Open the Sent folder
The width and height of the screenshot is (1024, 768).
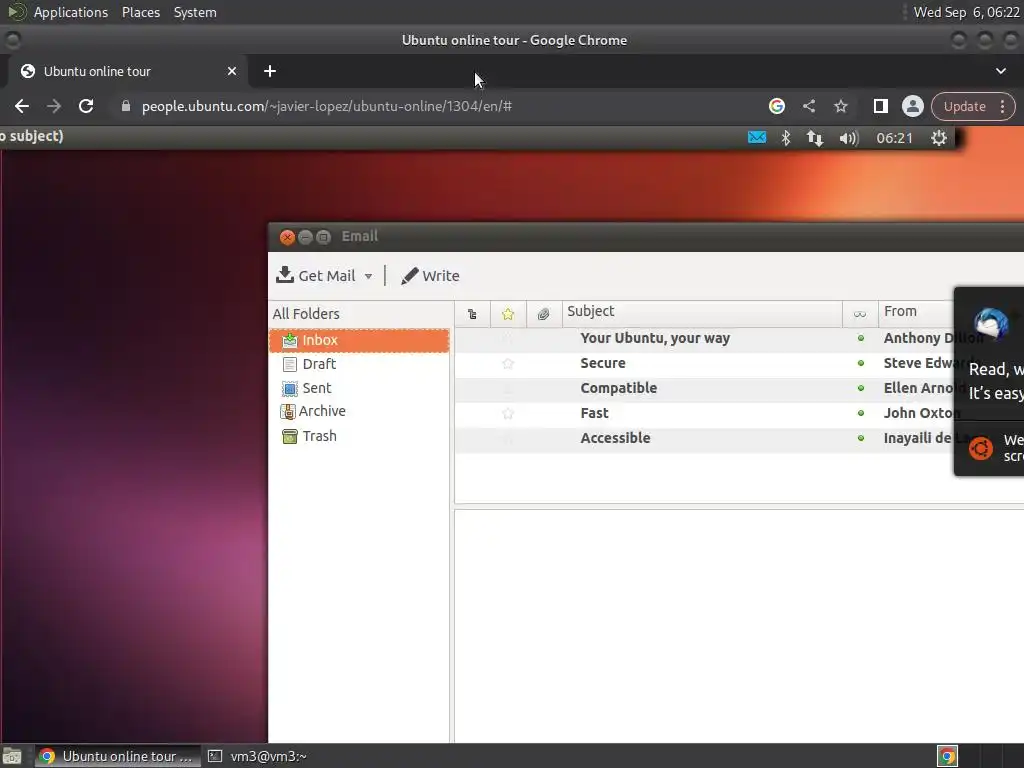307,388
